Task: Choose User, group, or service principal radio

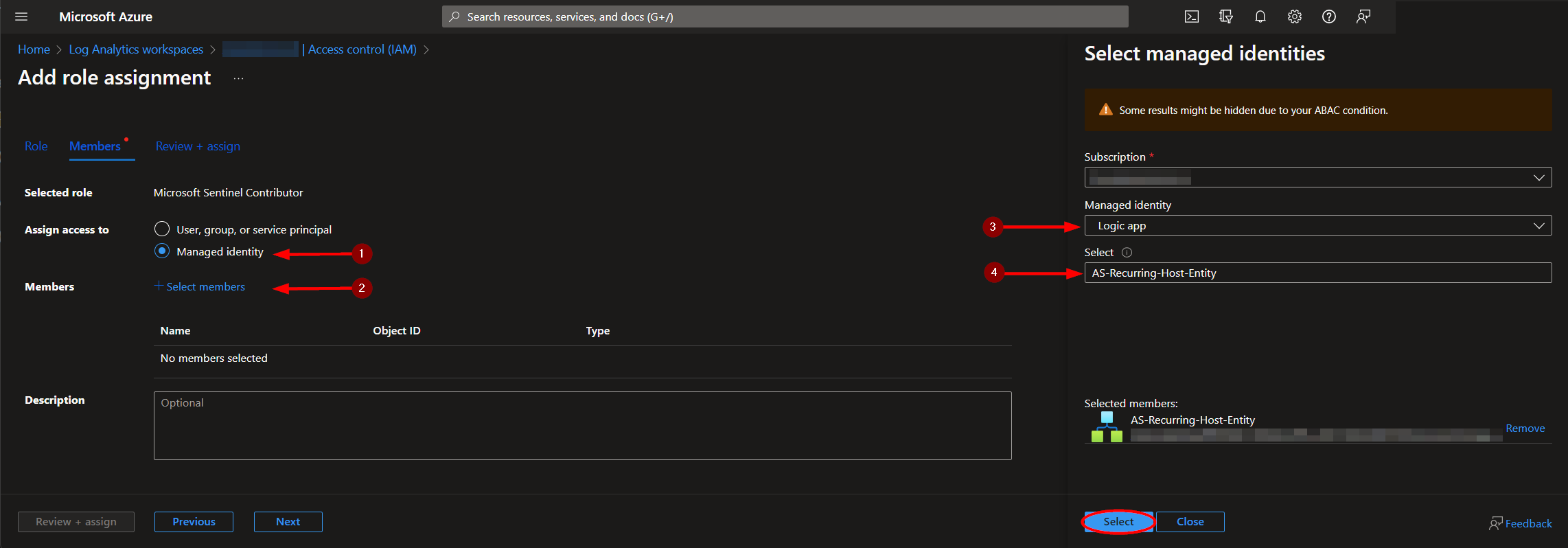Action: 162,229
